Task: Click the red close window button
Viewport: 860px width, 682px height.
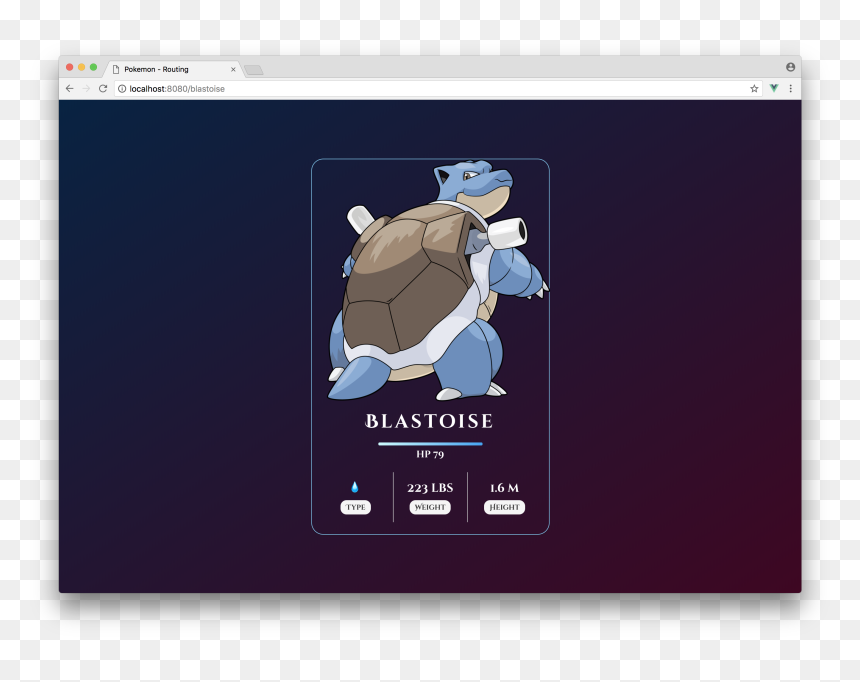Action: [x=70, y=67]
